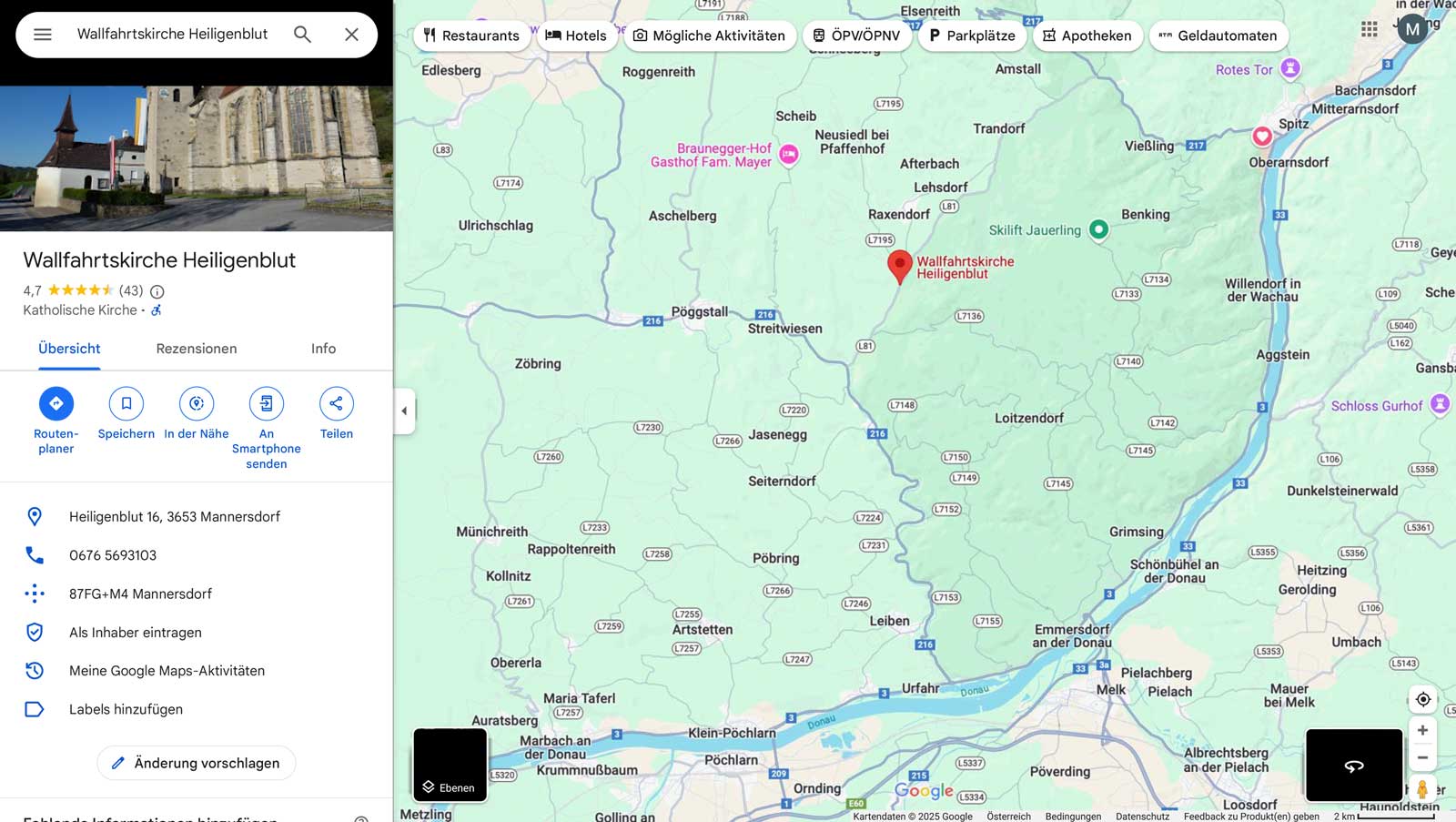This screenshot has width=1456, height=822.
Task: Open Routenplaner directions
Action: tap(56, 403)
